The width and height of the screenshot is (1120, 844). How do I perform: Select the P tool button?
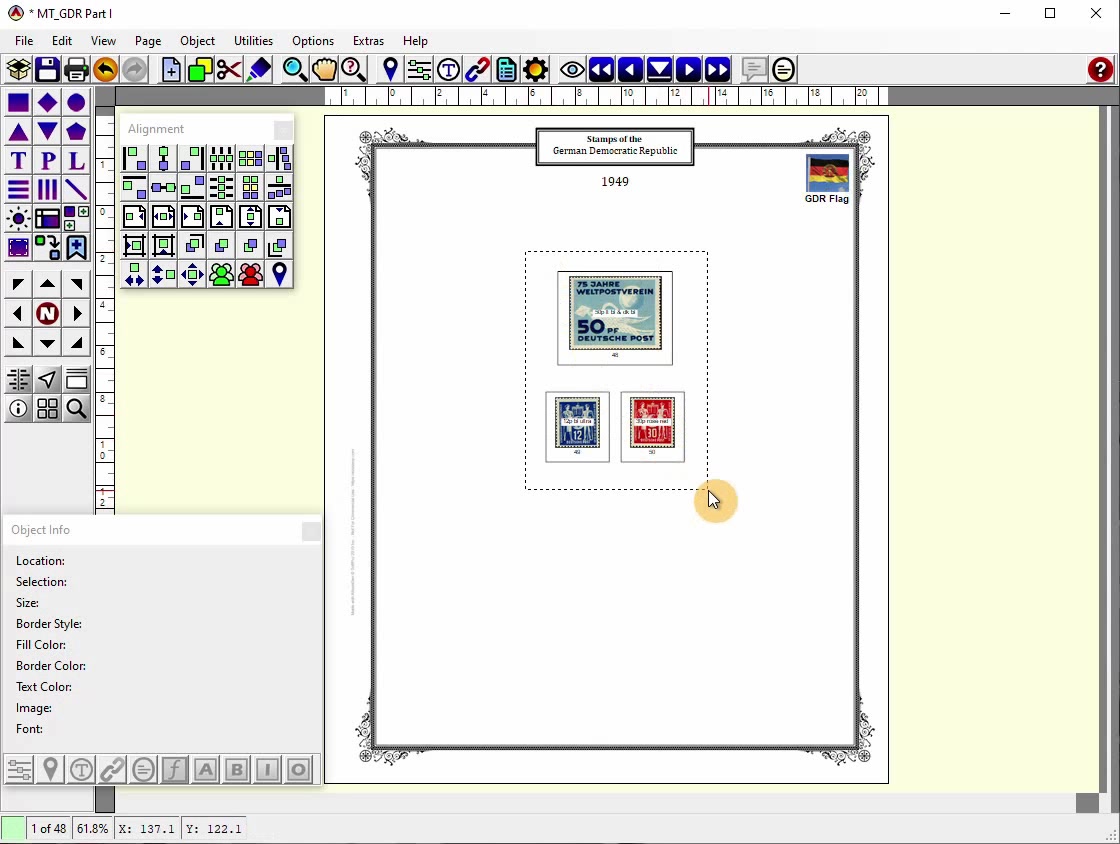tap(47, 161)
